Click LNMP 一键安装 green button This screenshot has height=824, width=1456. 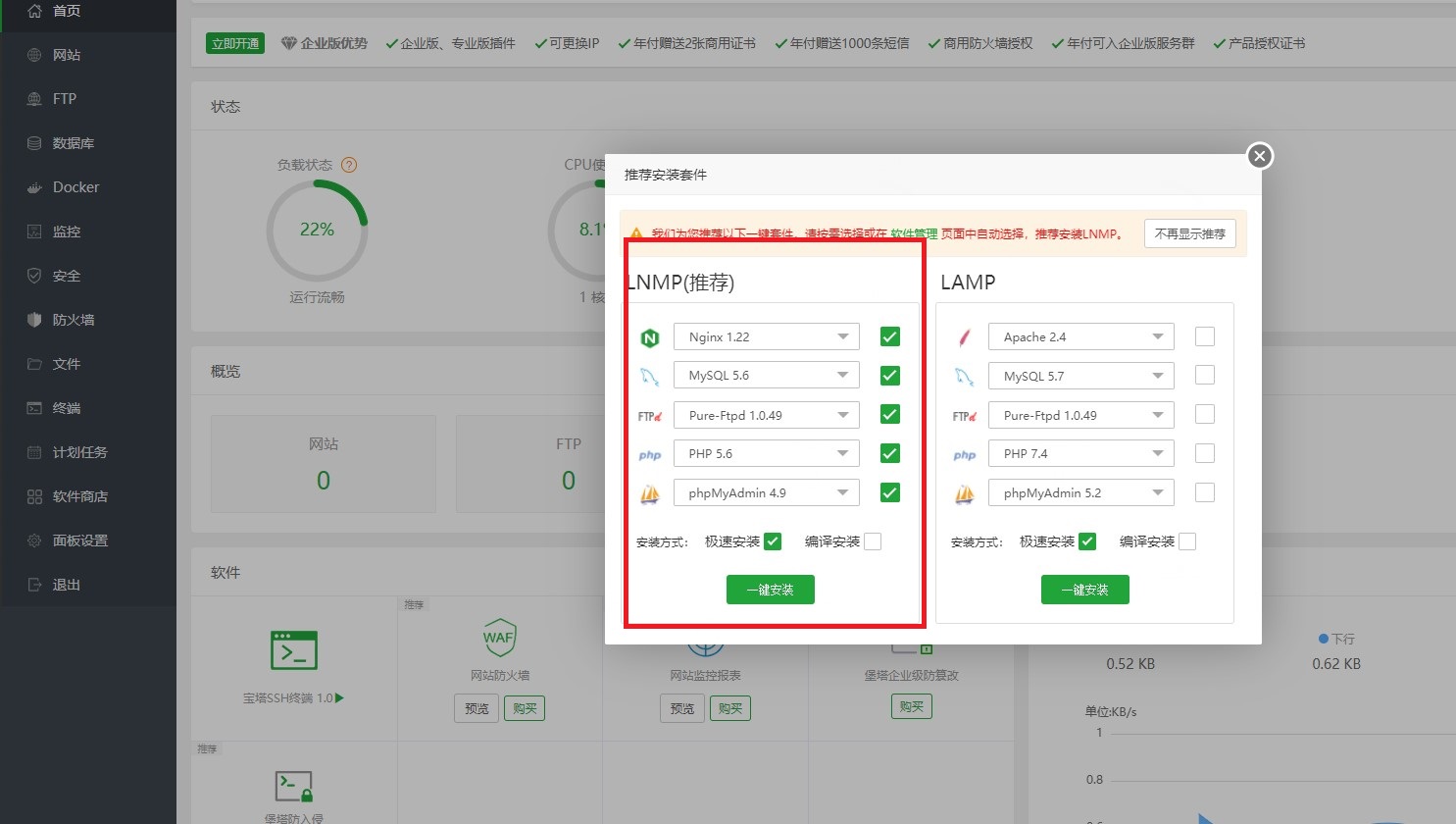tap(771, 590)
